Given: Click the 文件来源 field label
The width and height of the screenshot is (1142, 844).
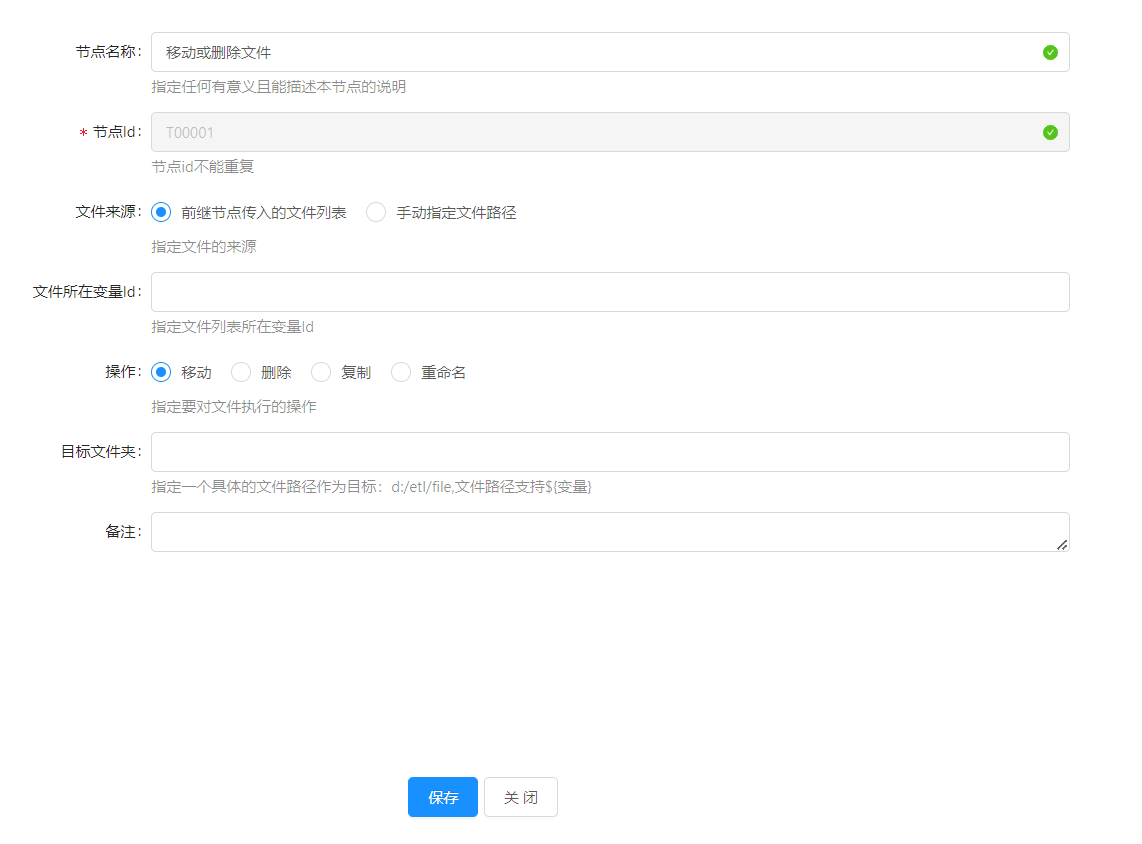Looking at the screenshot, I should (107, 212).
